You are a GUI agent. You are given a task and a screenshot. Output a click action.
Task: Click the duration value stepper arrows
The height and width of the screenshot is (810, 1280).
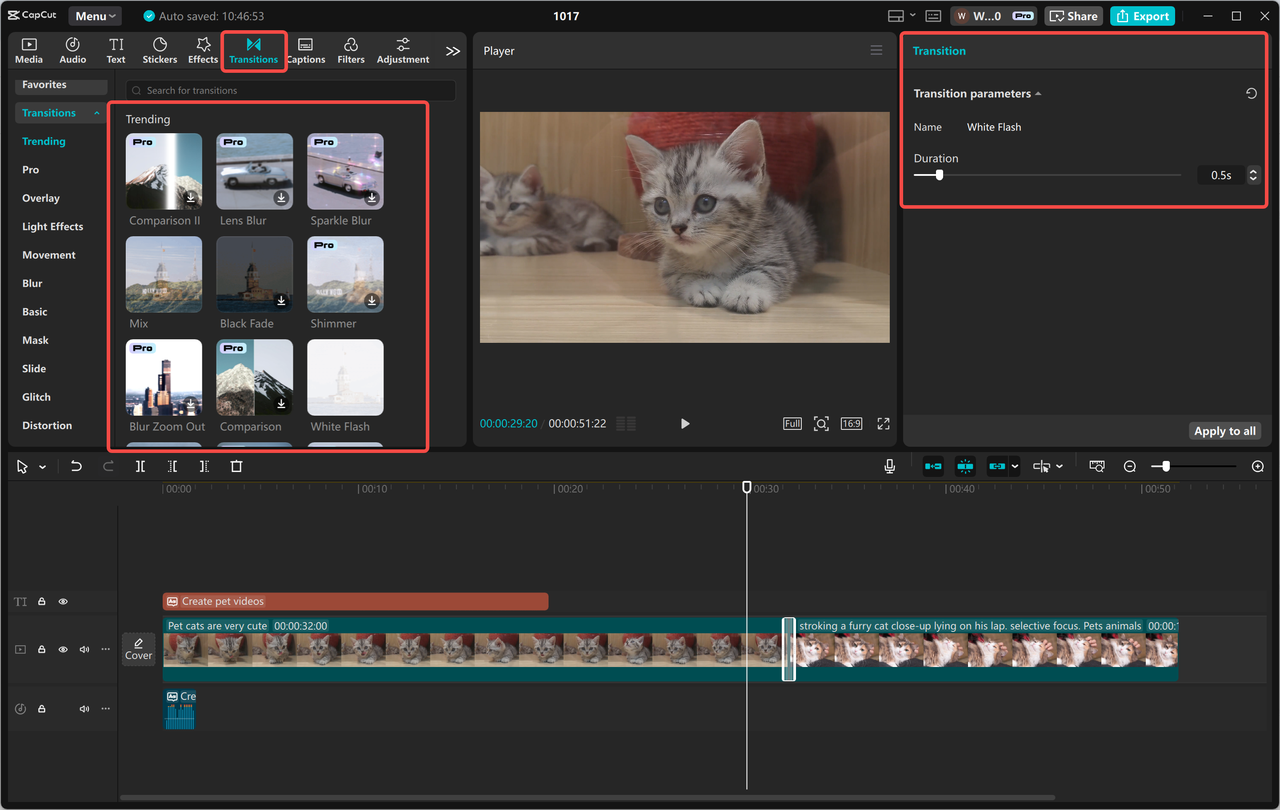[1253, 175]
